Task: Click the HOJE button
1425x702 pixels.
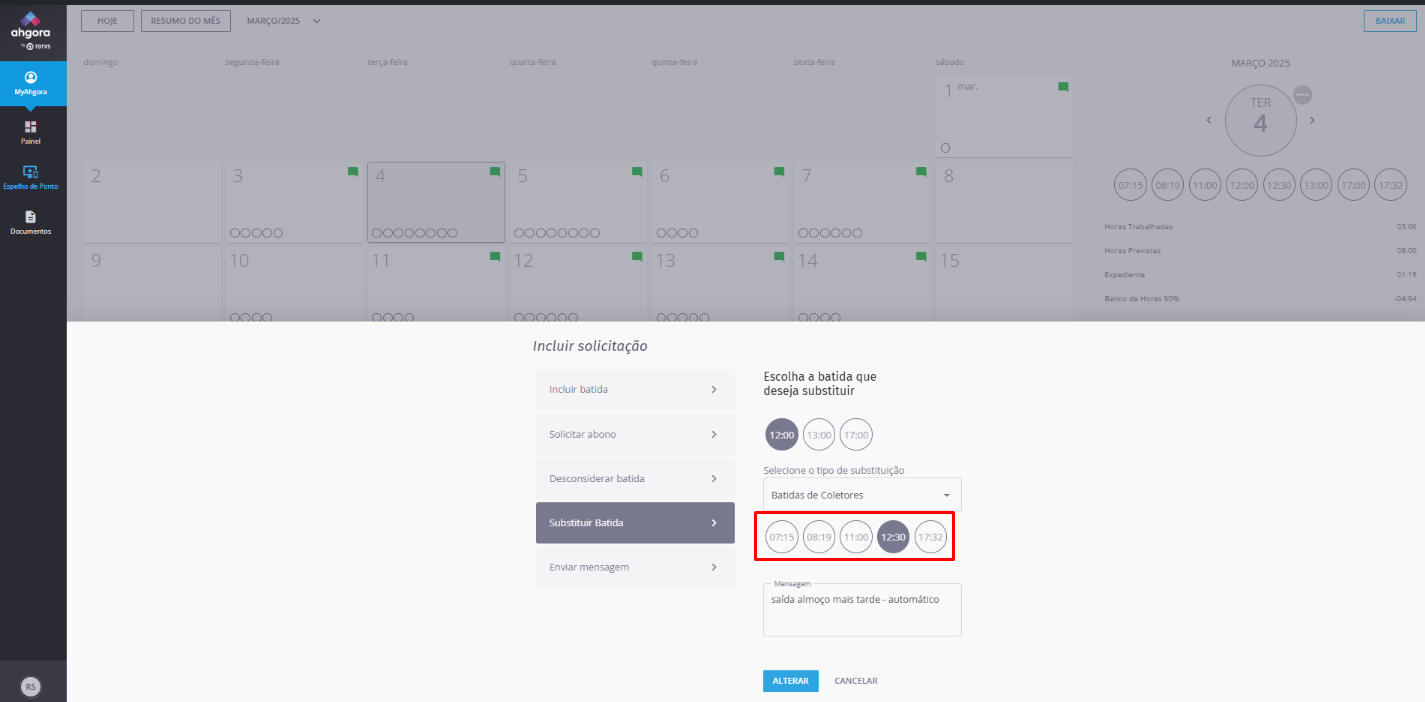Action: 107,21
